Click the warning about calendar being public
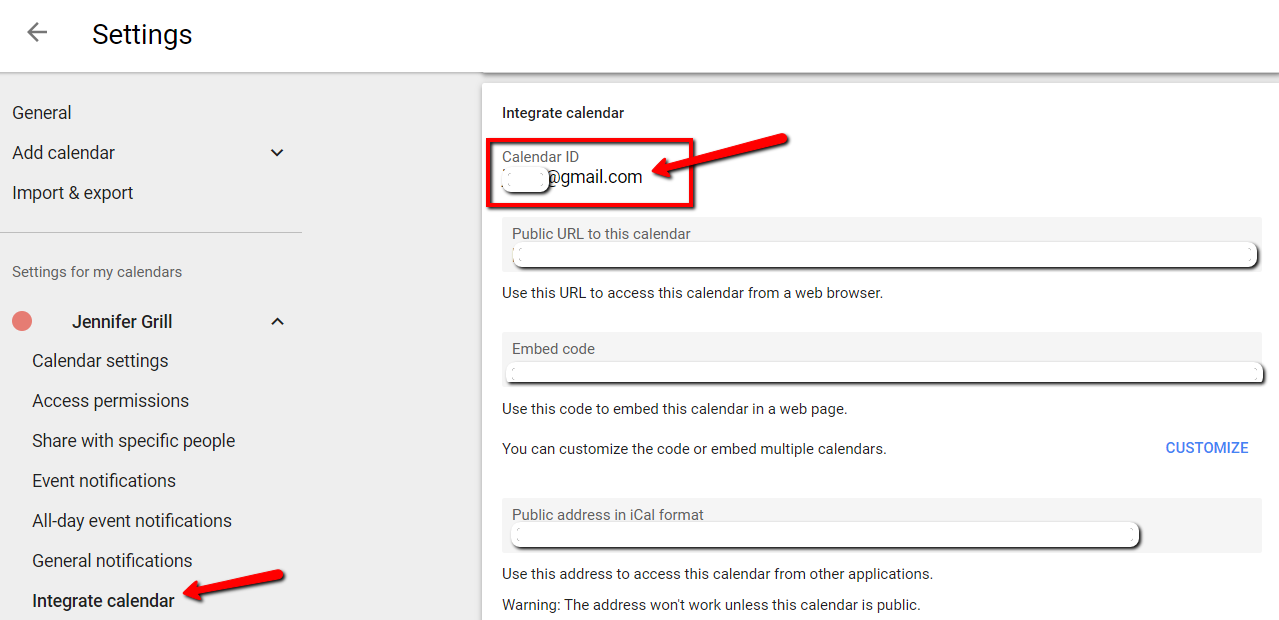The image size is (1279, 620). (711, 605)
